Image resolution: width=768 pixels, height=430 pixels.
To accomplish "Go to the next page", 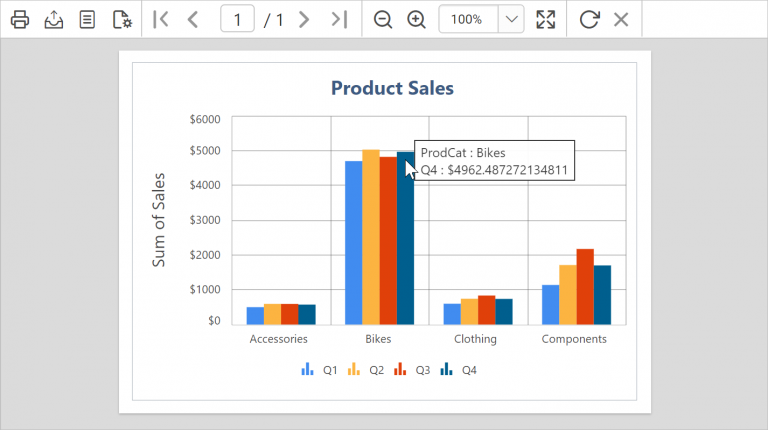I will pyautogui.click(x=305, y=19).
